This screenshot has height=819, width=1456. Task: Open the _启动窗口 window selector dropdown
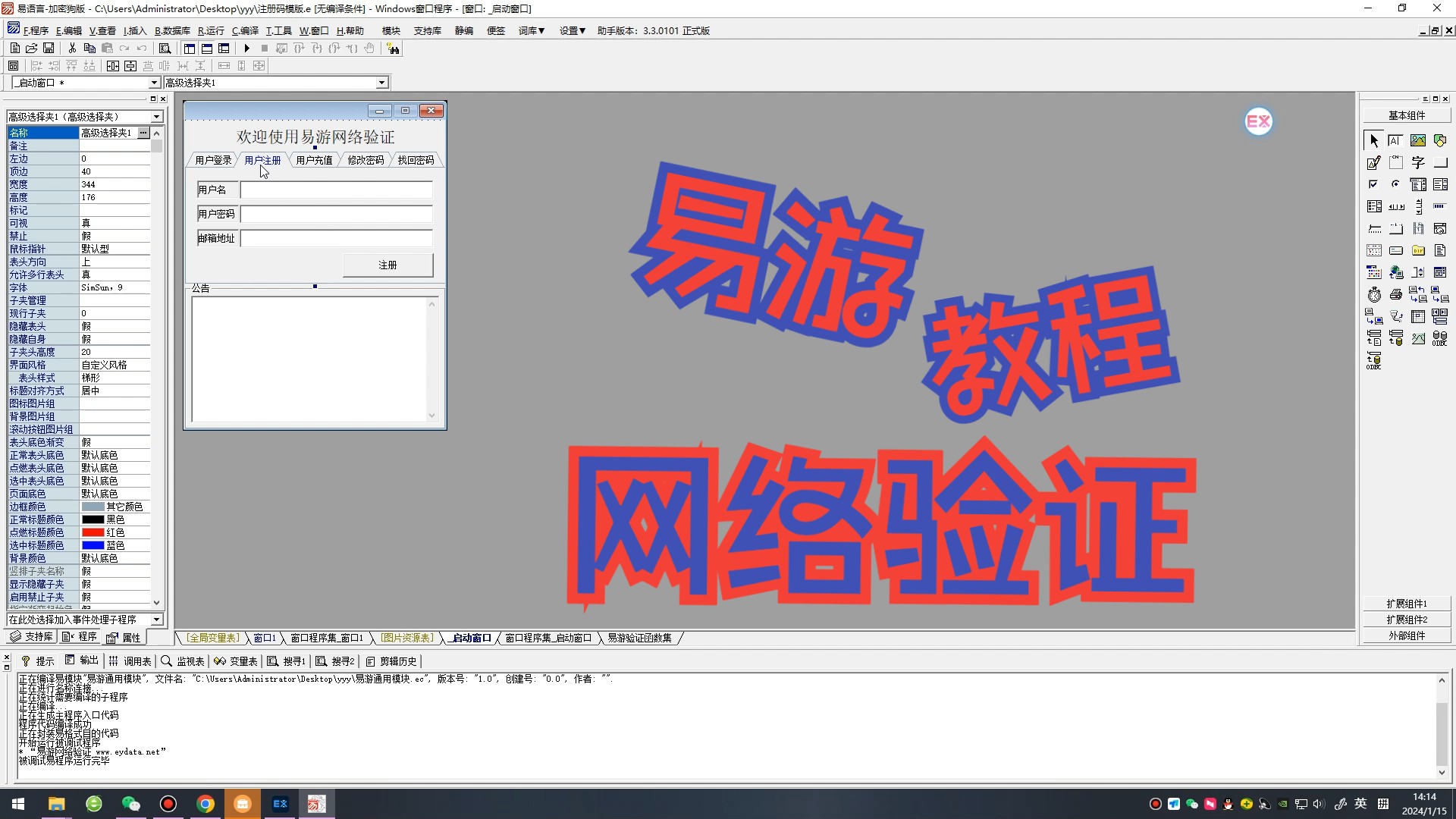tap(154, 83)
